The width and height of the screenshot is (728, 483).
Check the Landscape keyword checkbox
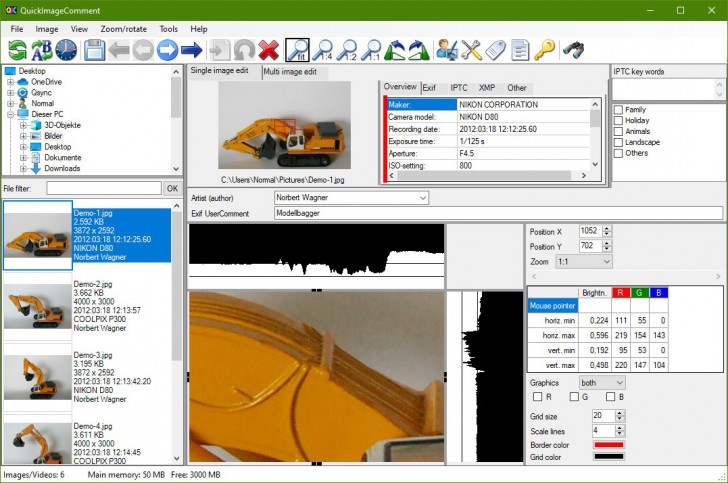click(x=618, y=142)
